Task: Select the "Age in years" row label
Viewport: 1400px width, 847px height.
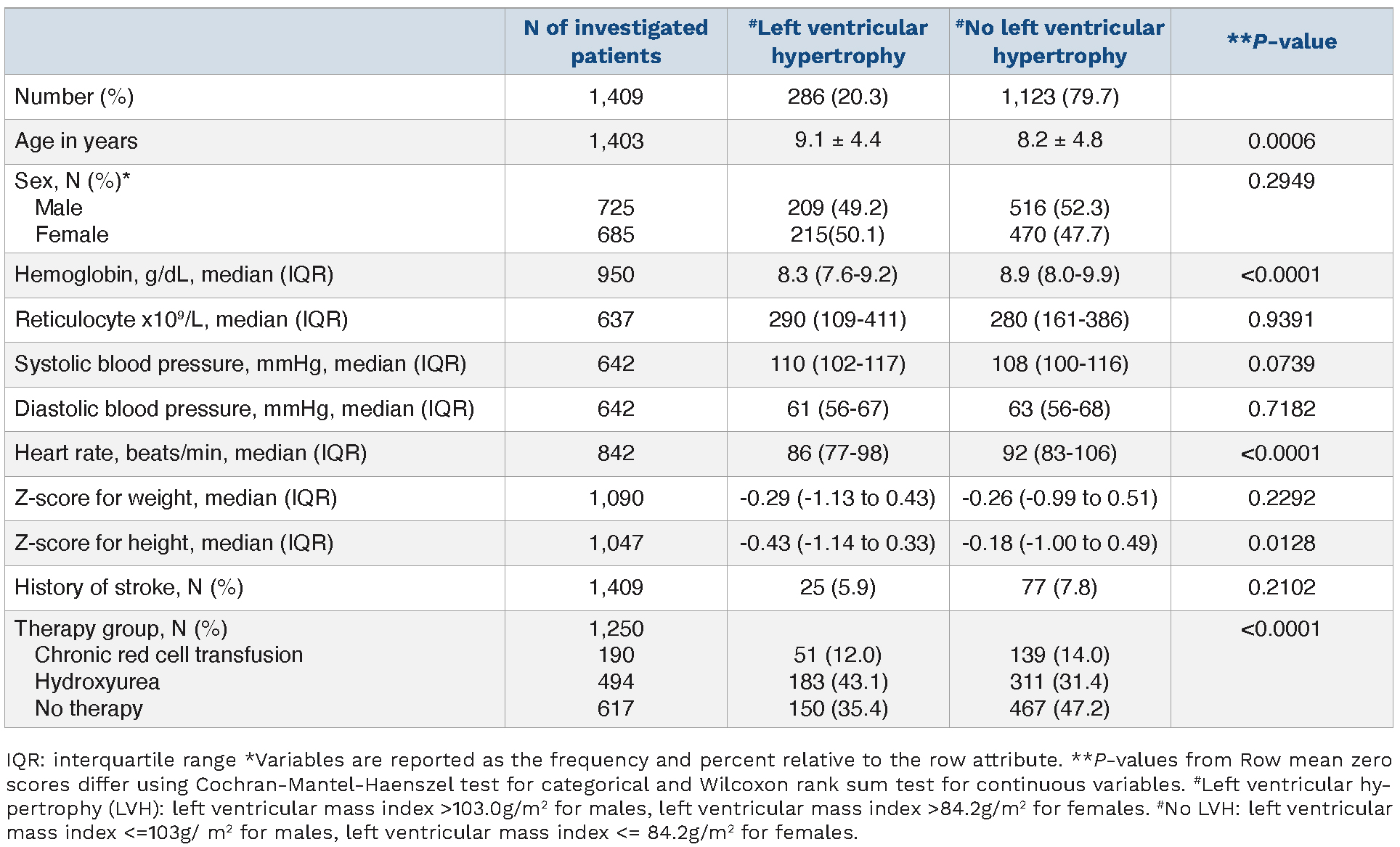Action: tap(76, 141)
